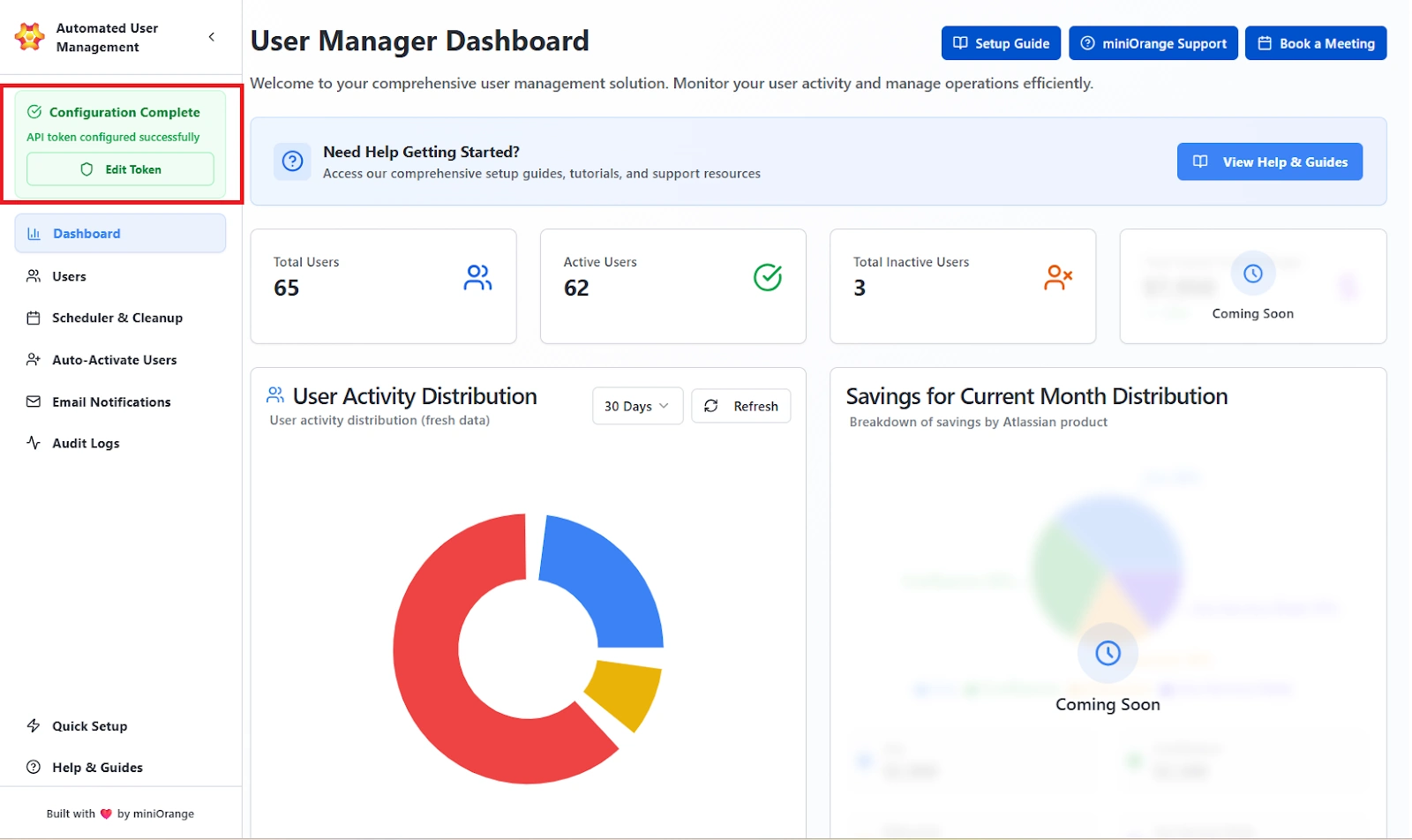Screen dimensions: 1412x840
Task: Click the Automated User Management logo icon
Action: (29, 36)
